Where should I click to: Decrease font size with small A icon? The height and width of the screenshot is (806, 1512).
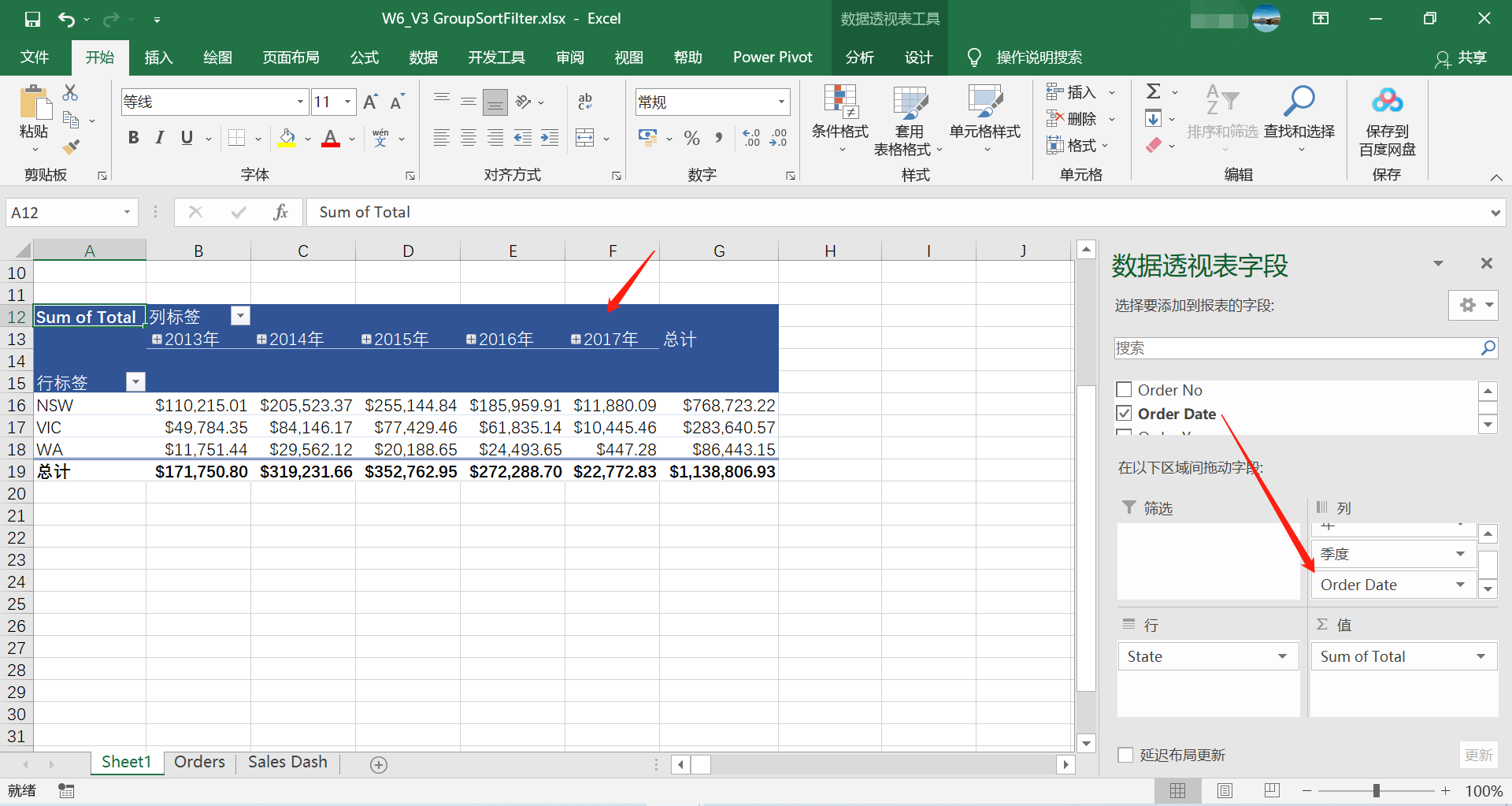397,102
